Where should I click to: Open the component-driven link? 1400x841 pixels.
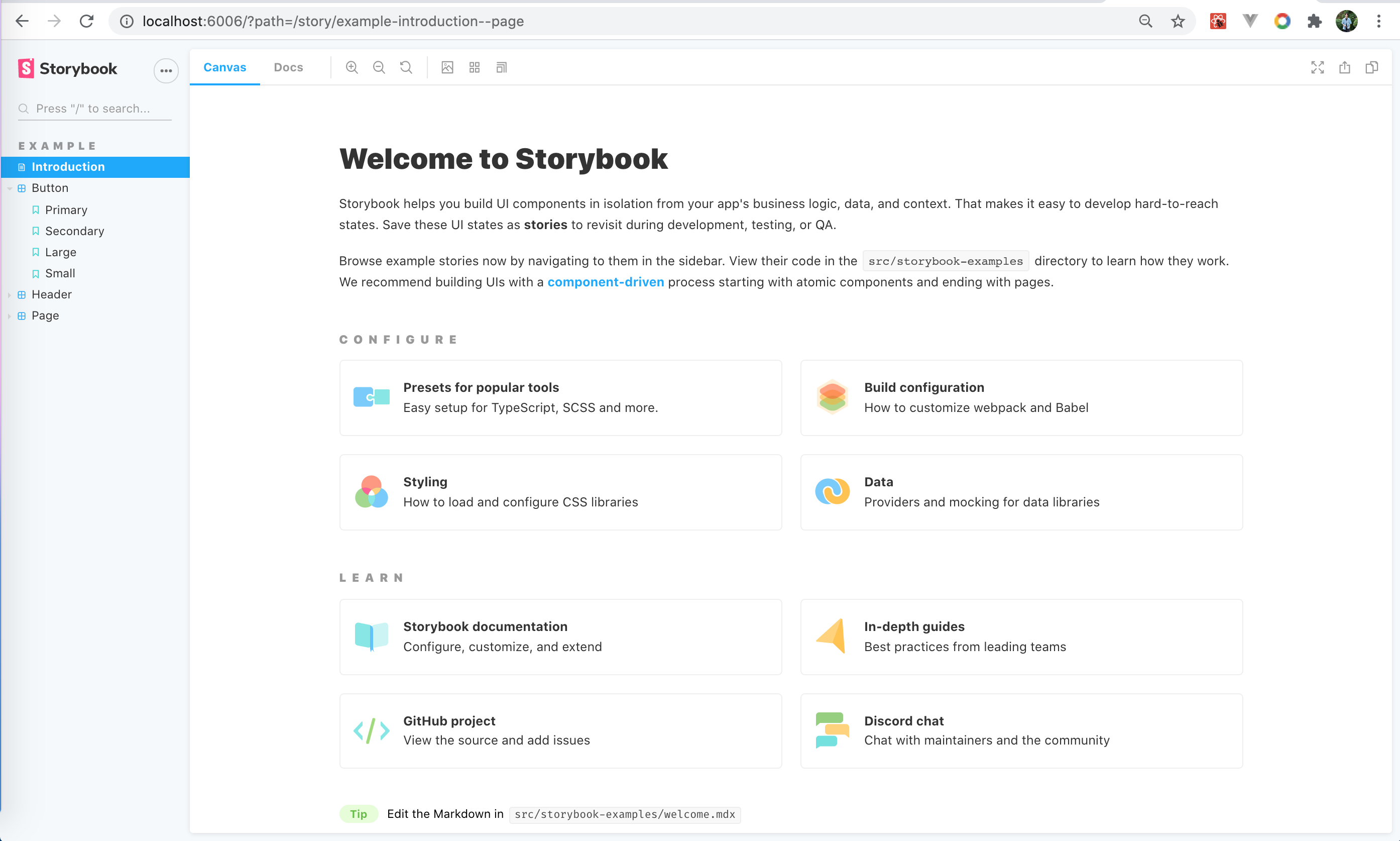606,282
